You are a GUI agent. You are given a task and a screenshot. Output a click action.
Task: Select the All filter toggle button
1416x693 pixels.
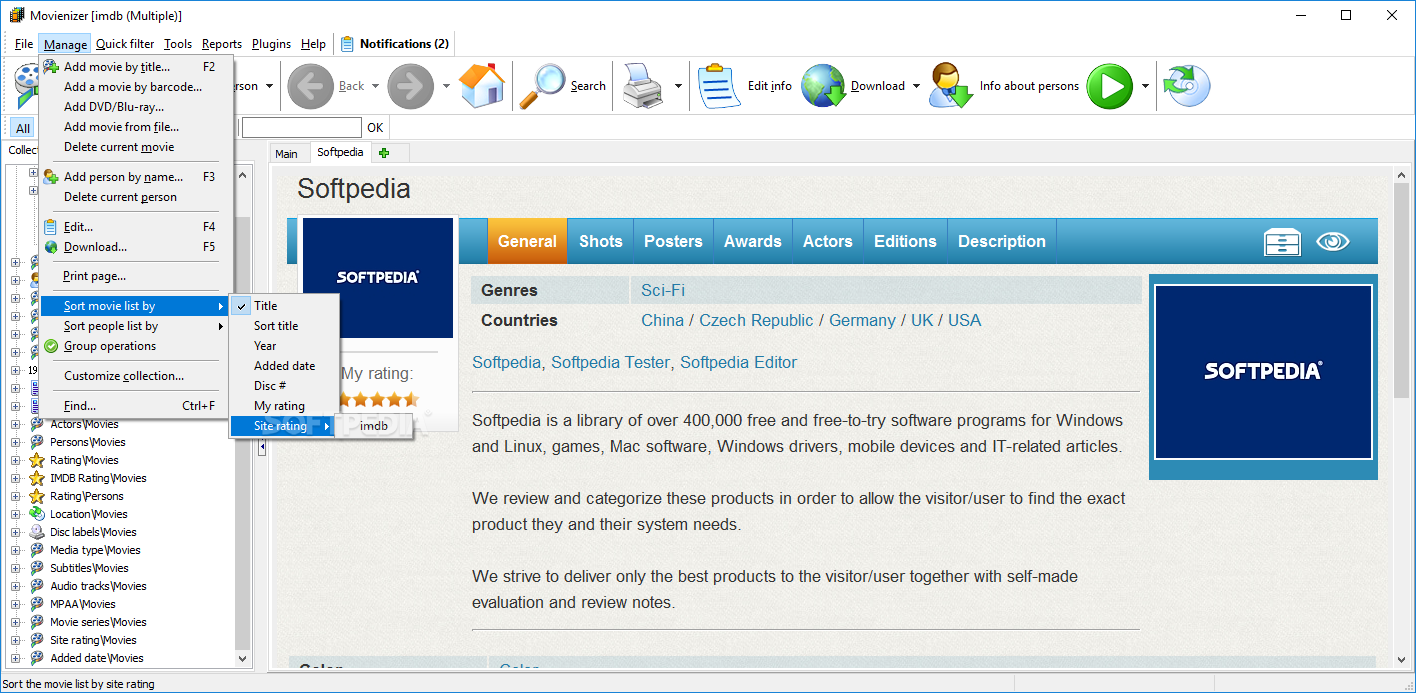[23, 128]
